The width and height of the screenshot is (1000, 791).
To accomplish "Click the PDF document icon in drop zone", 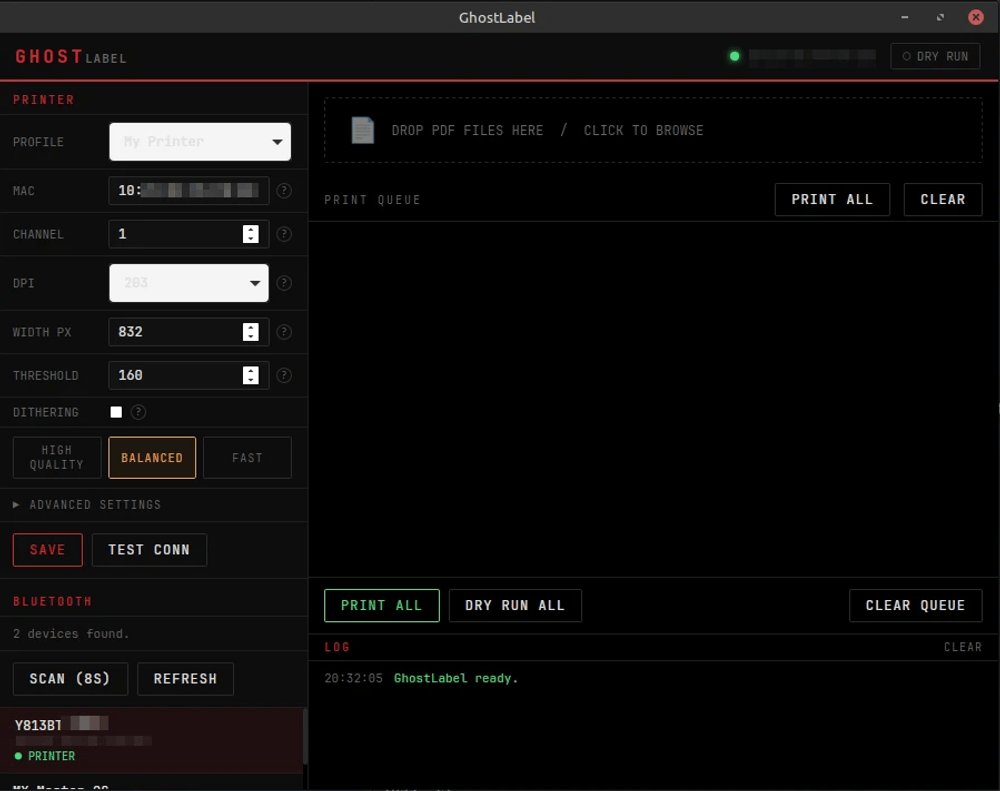I will click(x=362, y=130).
